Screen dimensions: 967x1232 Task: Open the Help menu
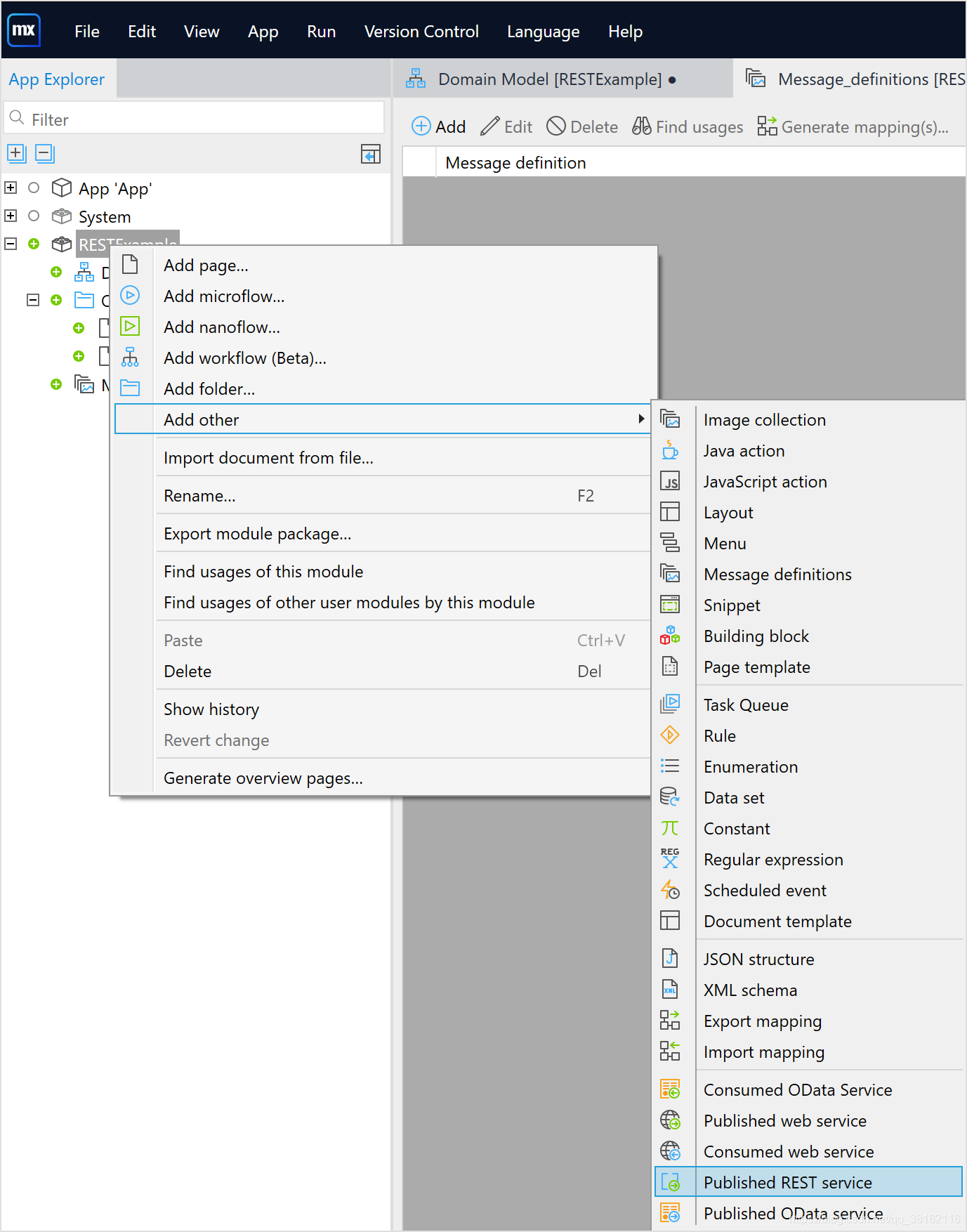click(x=625, y=32)
